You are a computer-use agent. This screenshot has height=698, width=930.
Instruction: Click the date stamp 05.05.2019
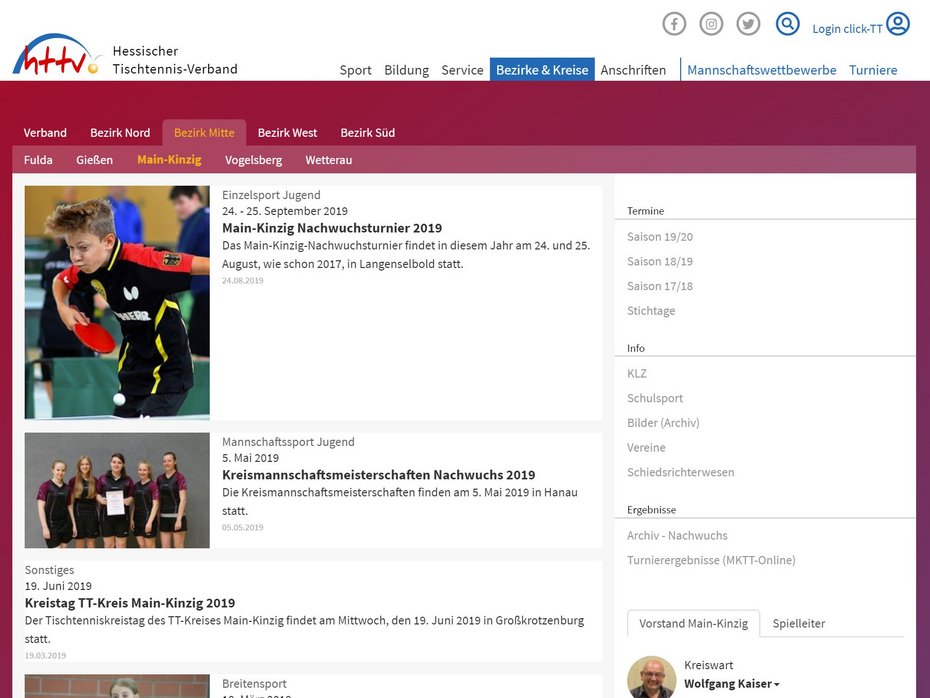pos(243,527)
